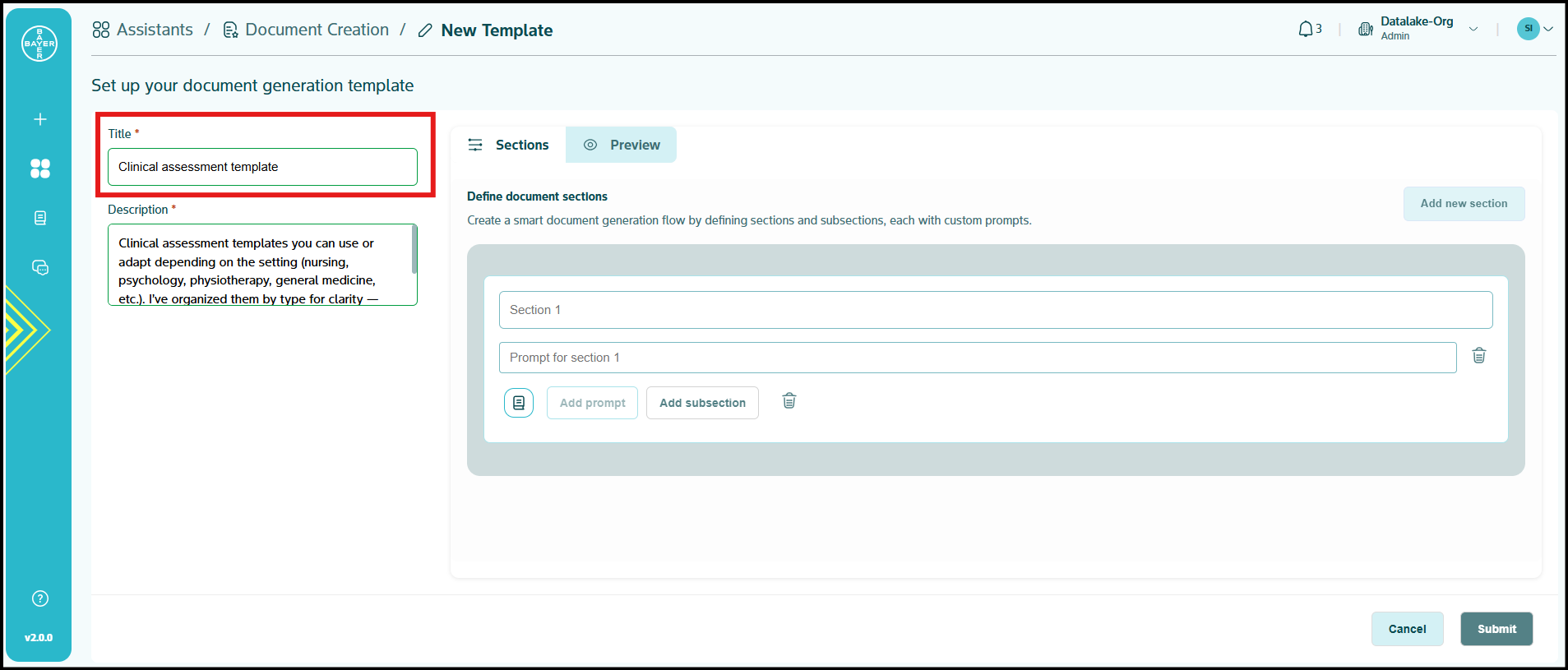Image resolution: width=1568 pixels, height=670 pixels.
Task: Delete the prompt for section 1
Action: 1478,356
